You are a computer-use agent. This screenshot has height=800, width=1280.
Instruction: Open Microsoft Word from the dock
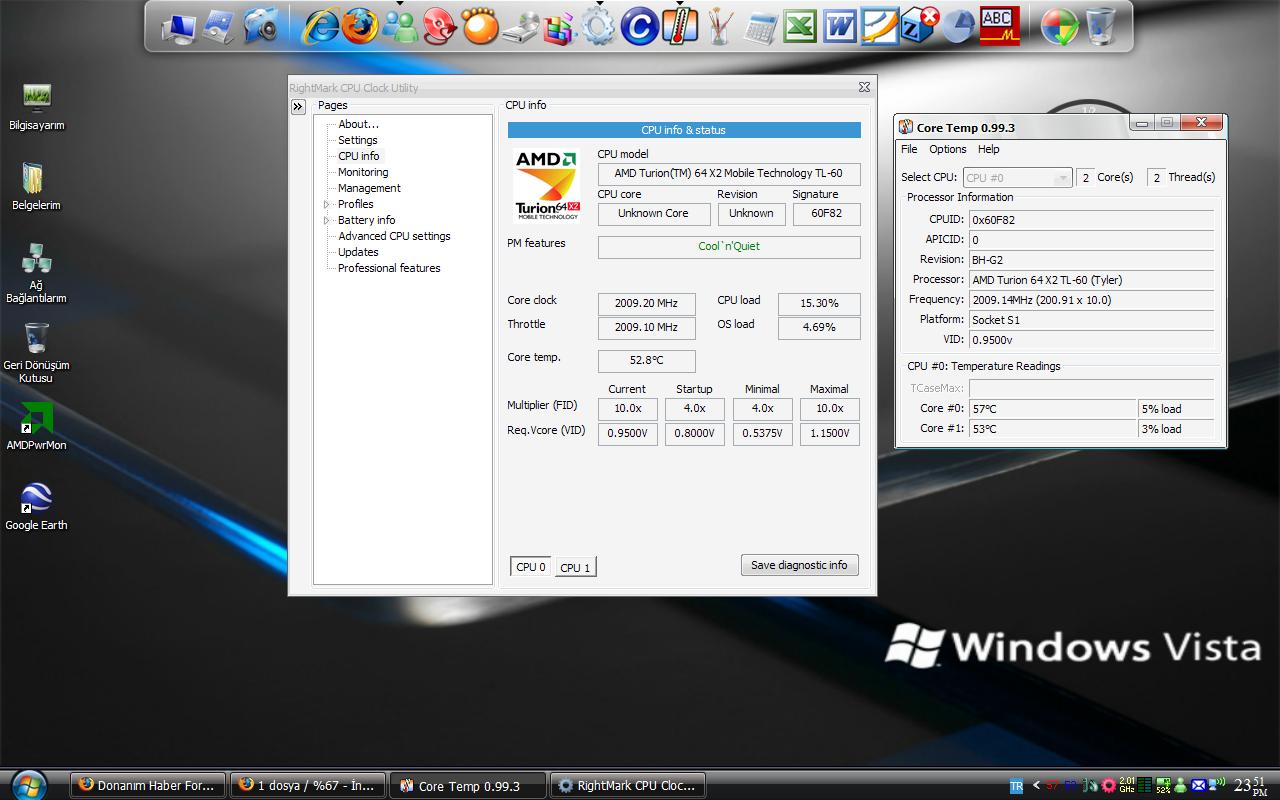840,27
